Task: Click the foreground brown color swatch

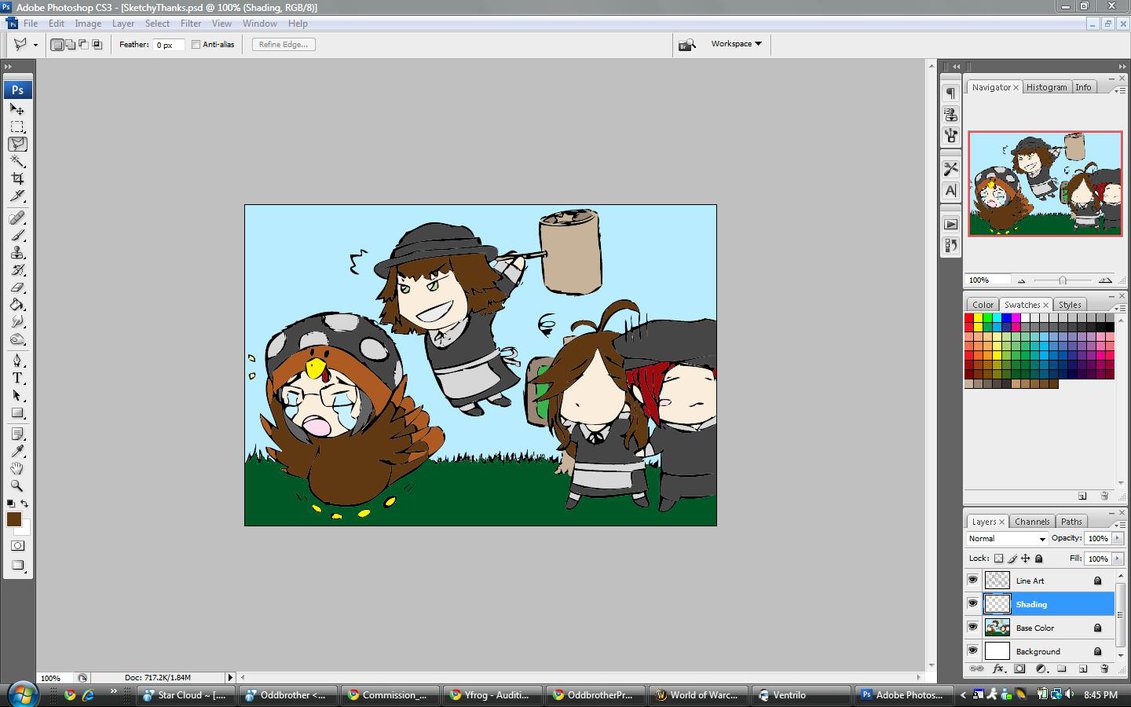Action: (x=14, y=519)
